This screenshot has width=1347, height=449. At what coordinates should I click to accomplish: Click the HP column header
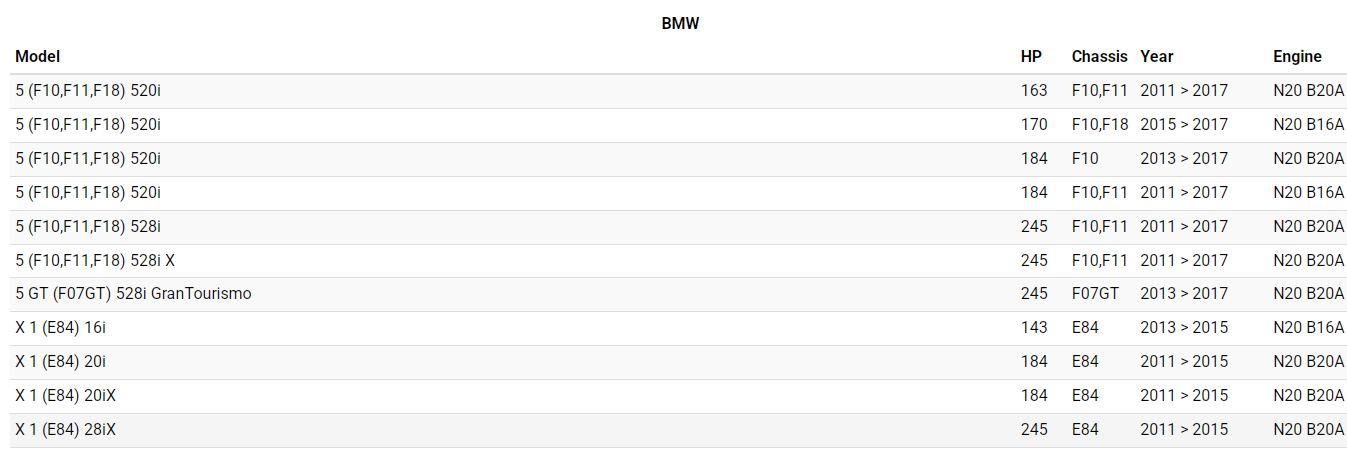click(x=1031, y=57)
